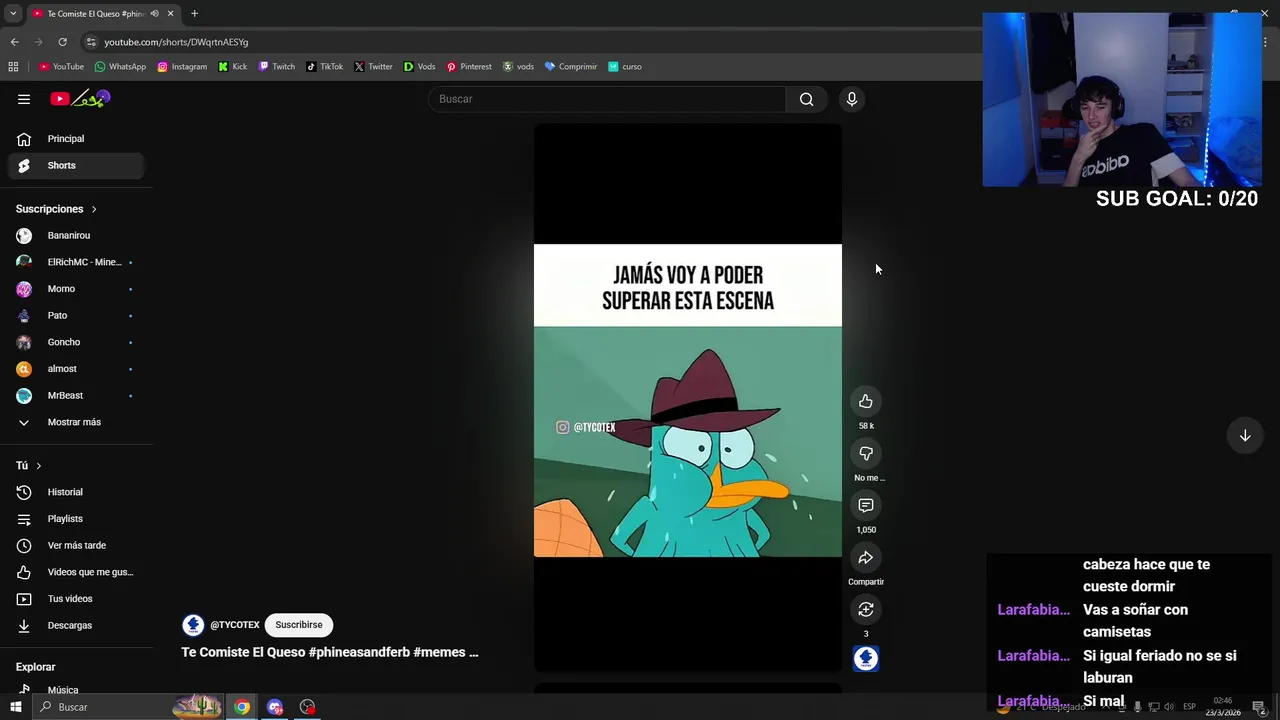Image resolution: width=1280 pixels, height=720 pixels.
Task: Open the YouTube bookmark
Action: (x=61, y=67)
